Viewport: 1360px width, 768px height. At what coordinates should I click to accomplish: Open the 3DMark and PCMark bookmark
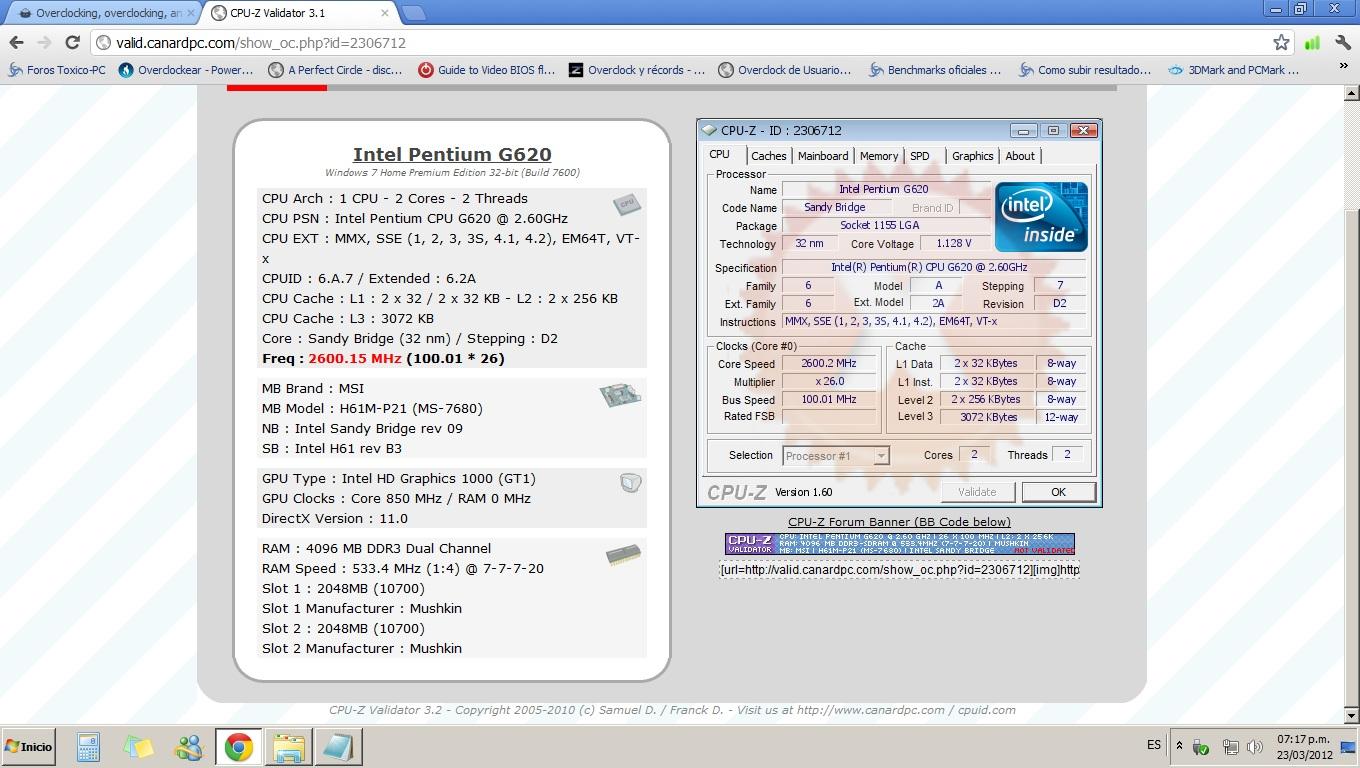coord(1233,70)
